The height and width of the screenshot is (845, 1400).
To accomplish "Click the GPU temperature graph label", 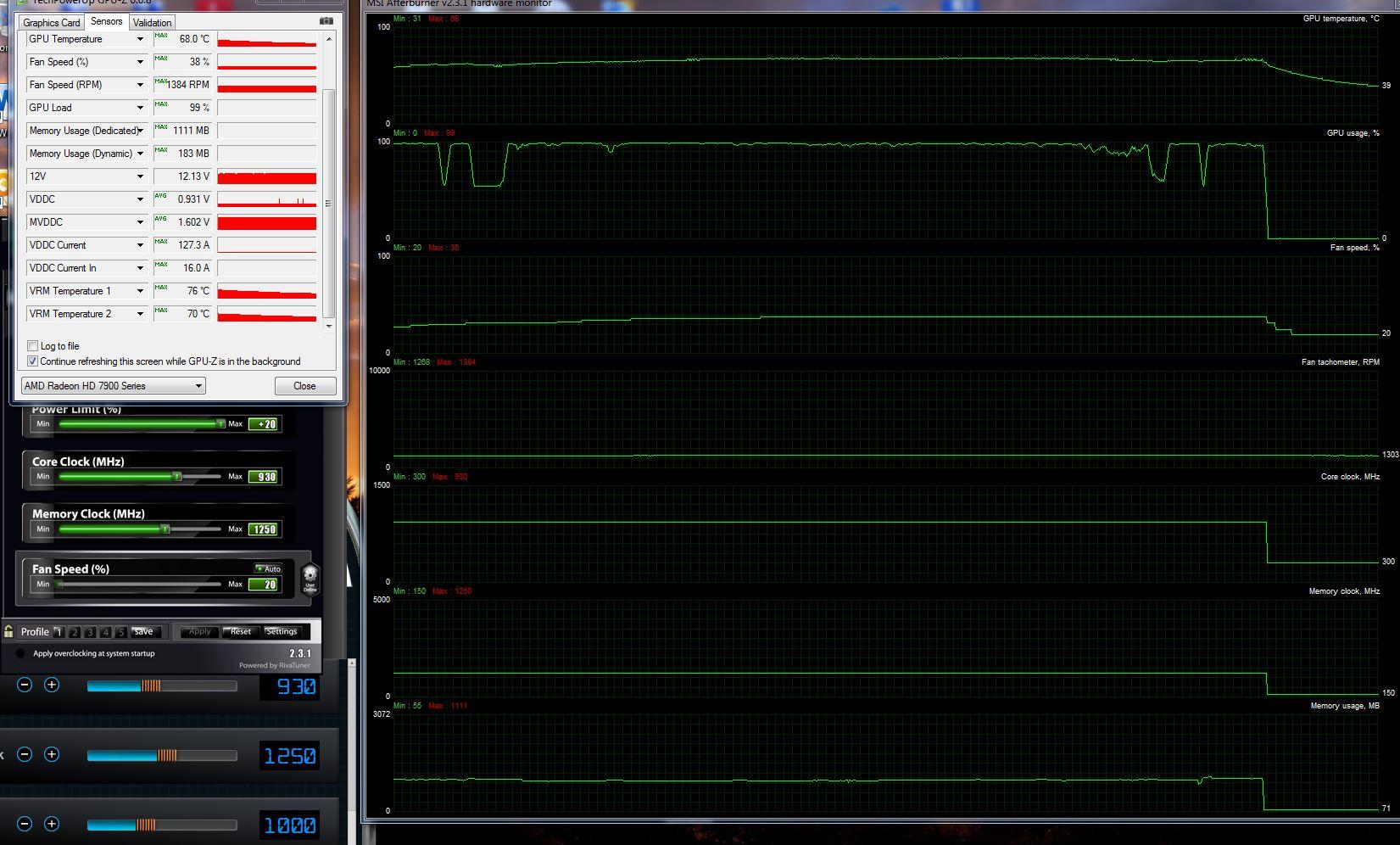I will tap(1341, 19).
